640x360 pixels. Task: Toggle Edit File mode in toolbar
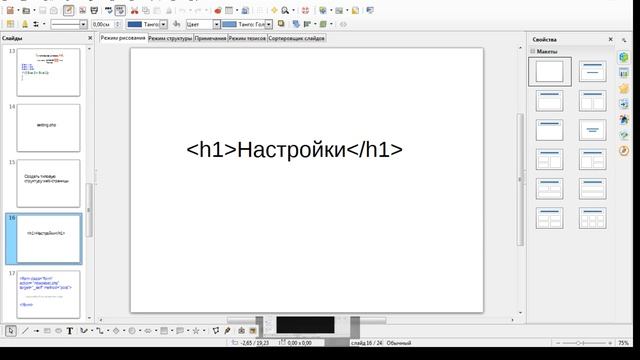point(69,10)
